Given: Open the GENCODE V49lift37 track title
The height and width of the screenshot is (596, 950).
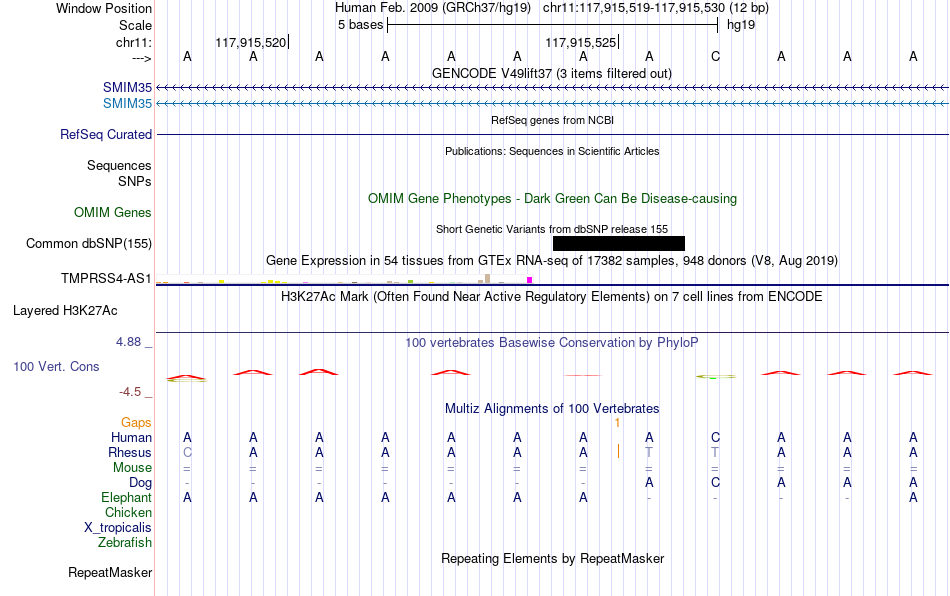Looking at the screenshot, I should [552, 73].
